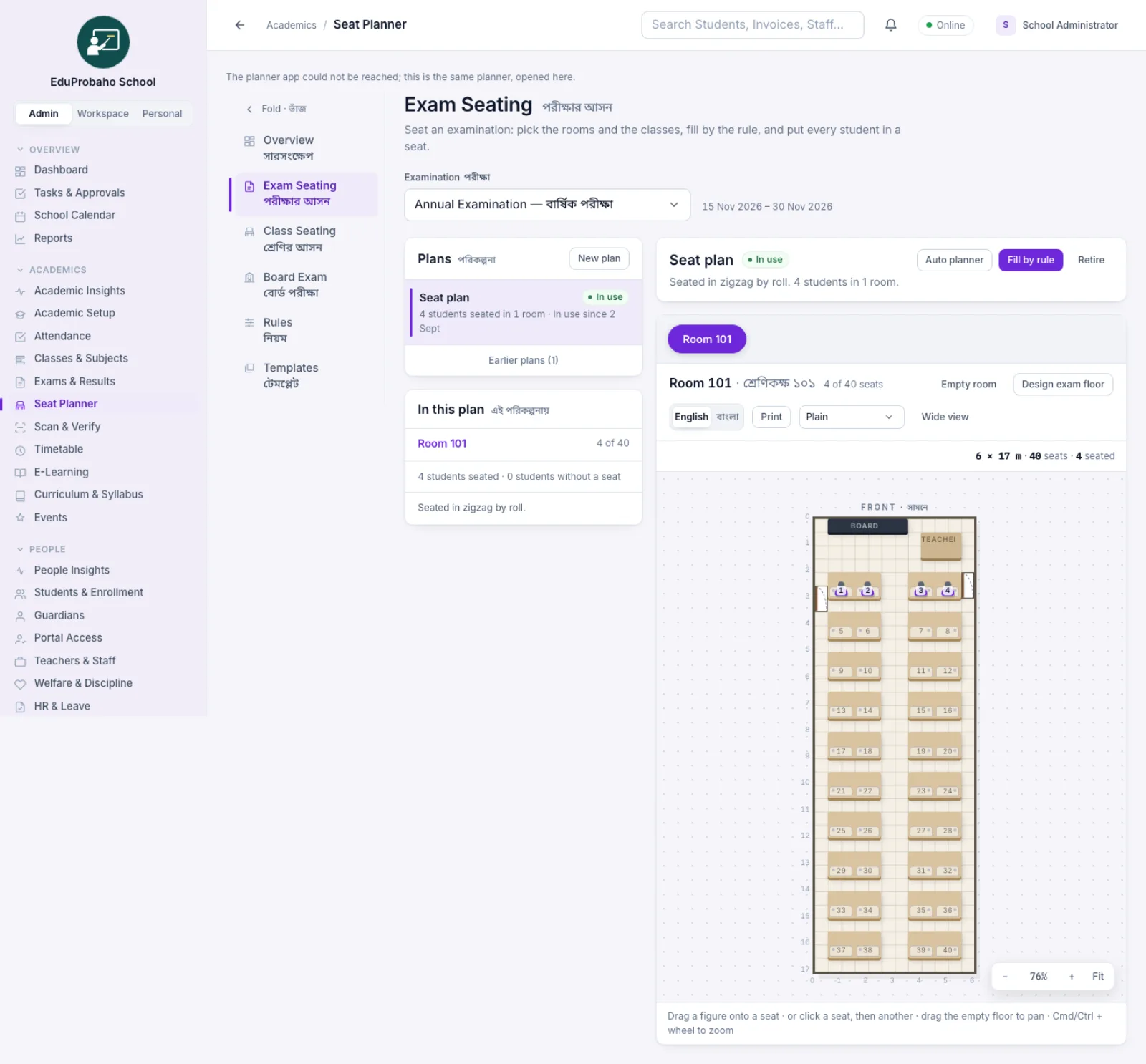This screenshot has width=1146, height=1064.
Task: Open Room 101 link in plan list
Action: (x=442, y=443)
